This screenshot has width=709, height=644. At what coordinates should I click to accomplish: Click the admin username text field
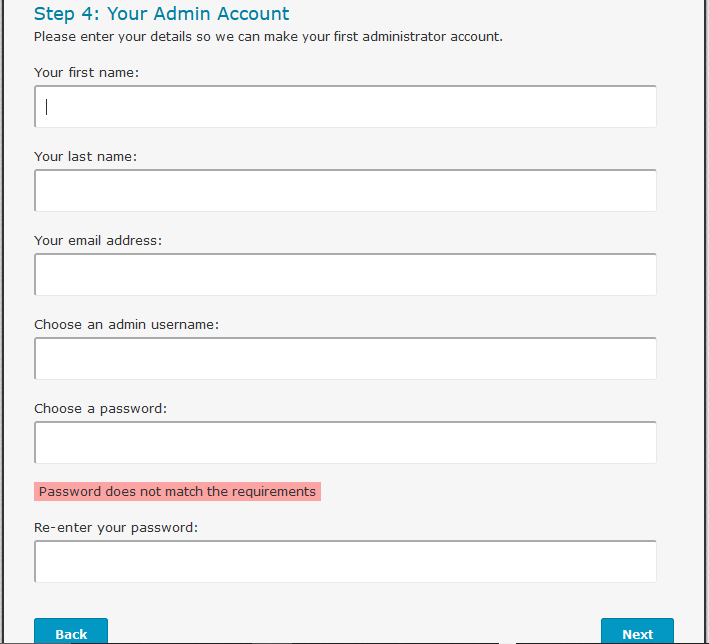point(345,359)
